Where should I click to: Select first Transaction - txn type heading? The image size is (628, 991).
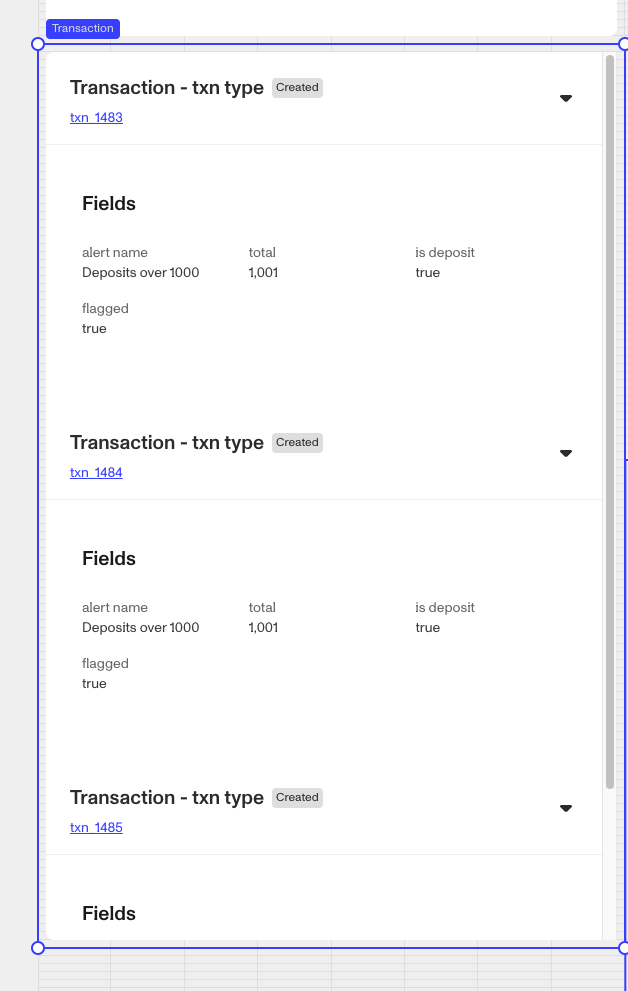click(167, 88)
